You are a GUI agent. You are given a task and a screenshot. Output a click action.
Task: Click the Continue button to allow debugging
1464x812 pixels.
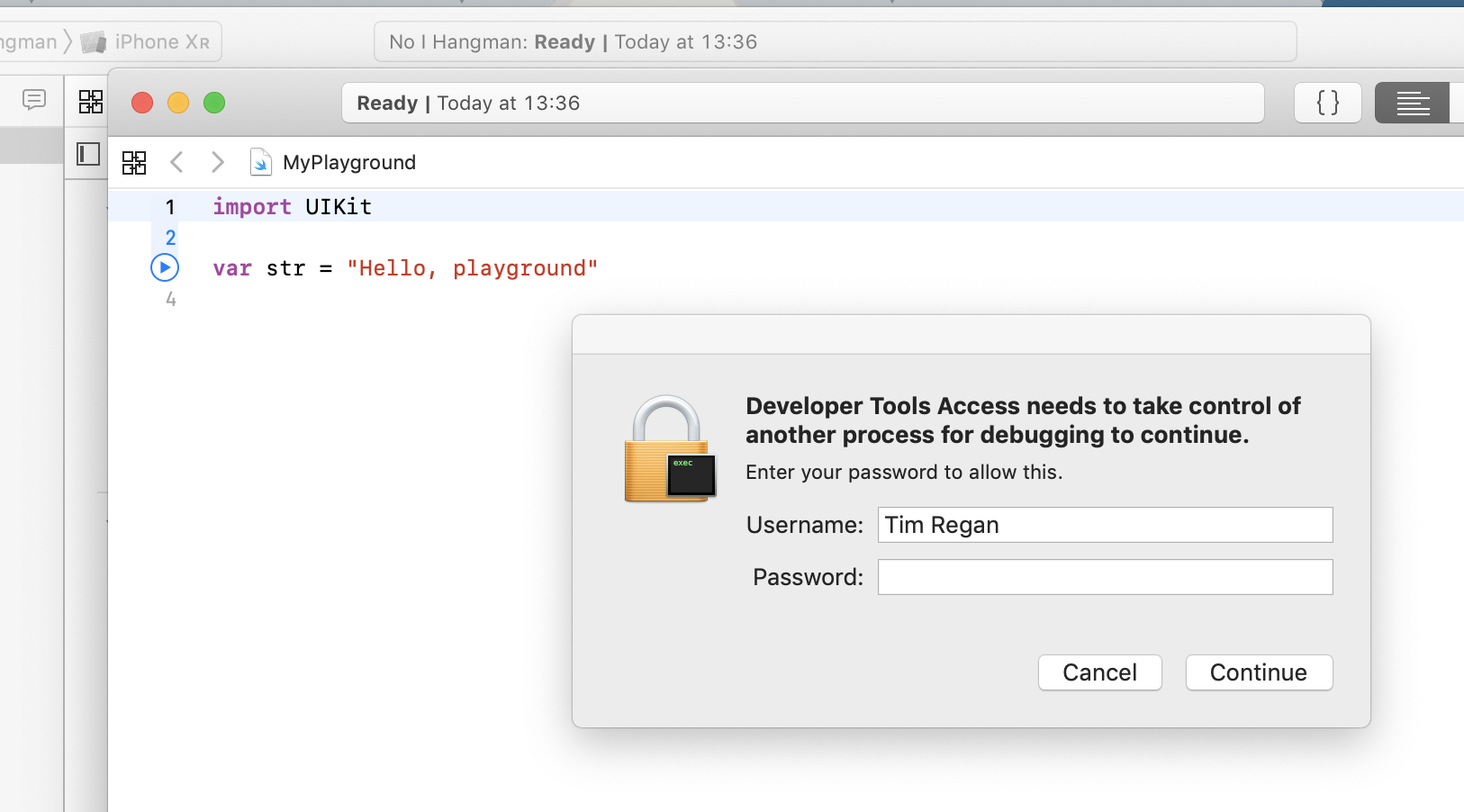tap(1258, 672)
